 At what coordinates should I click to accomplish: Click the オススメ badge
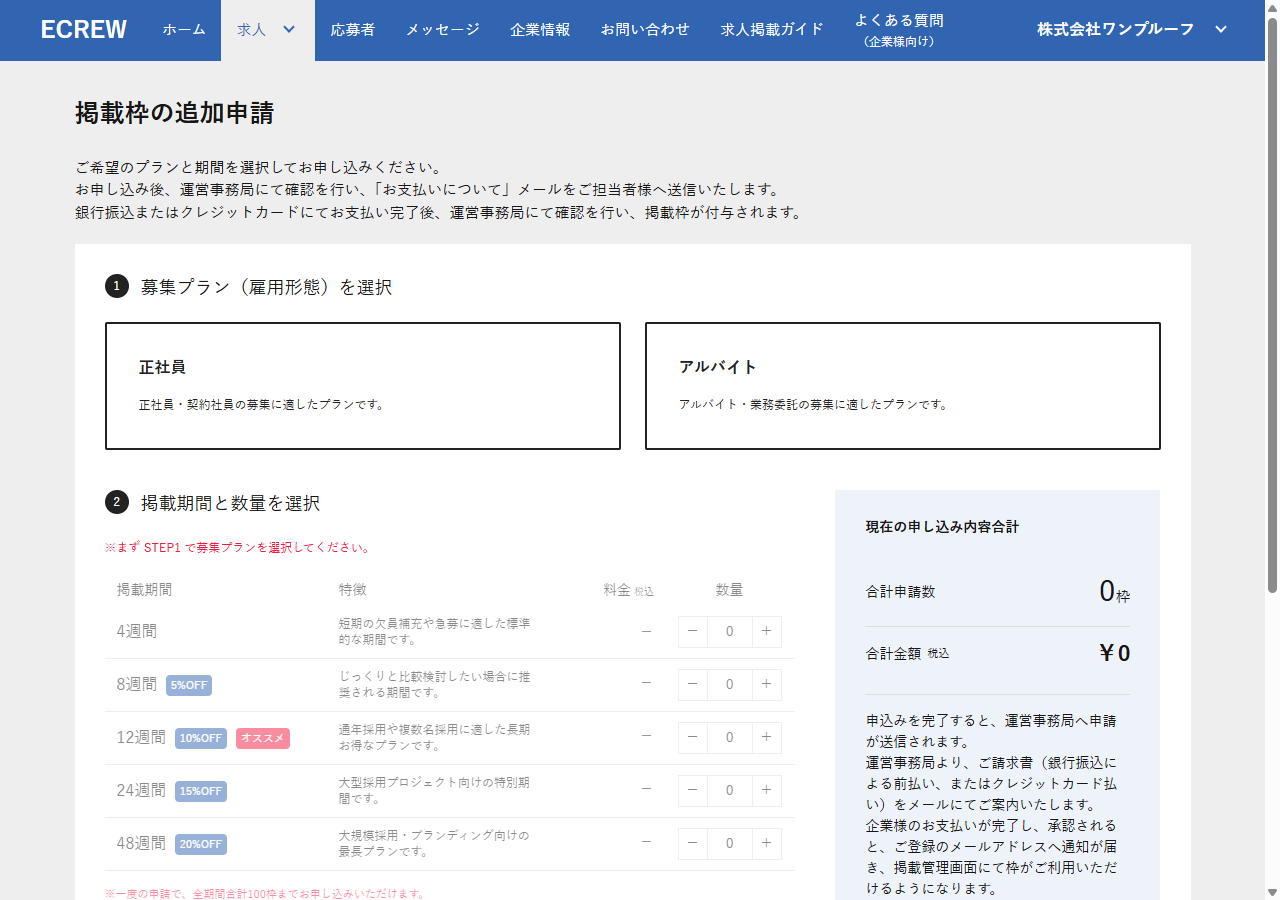[x=263, y=738]
